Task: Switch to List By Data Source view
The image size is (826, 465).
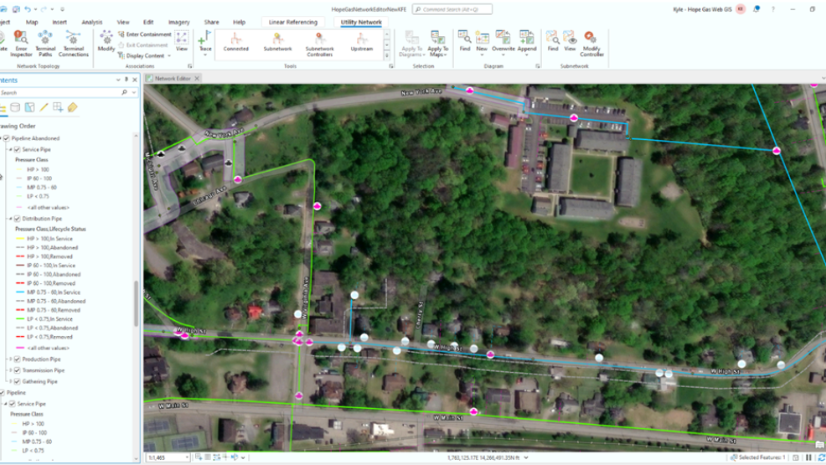Action: click(15, 107)
